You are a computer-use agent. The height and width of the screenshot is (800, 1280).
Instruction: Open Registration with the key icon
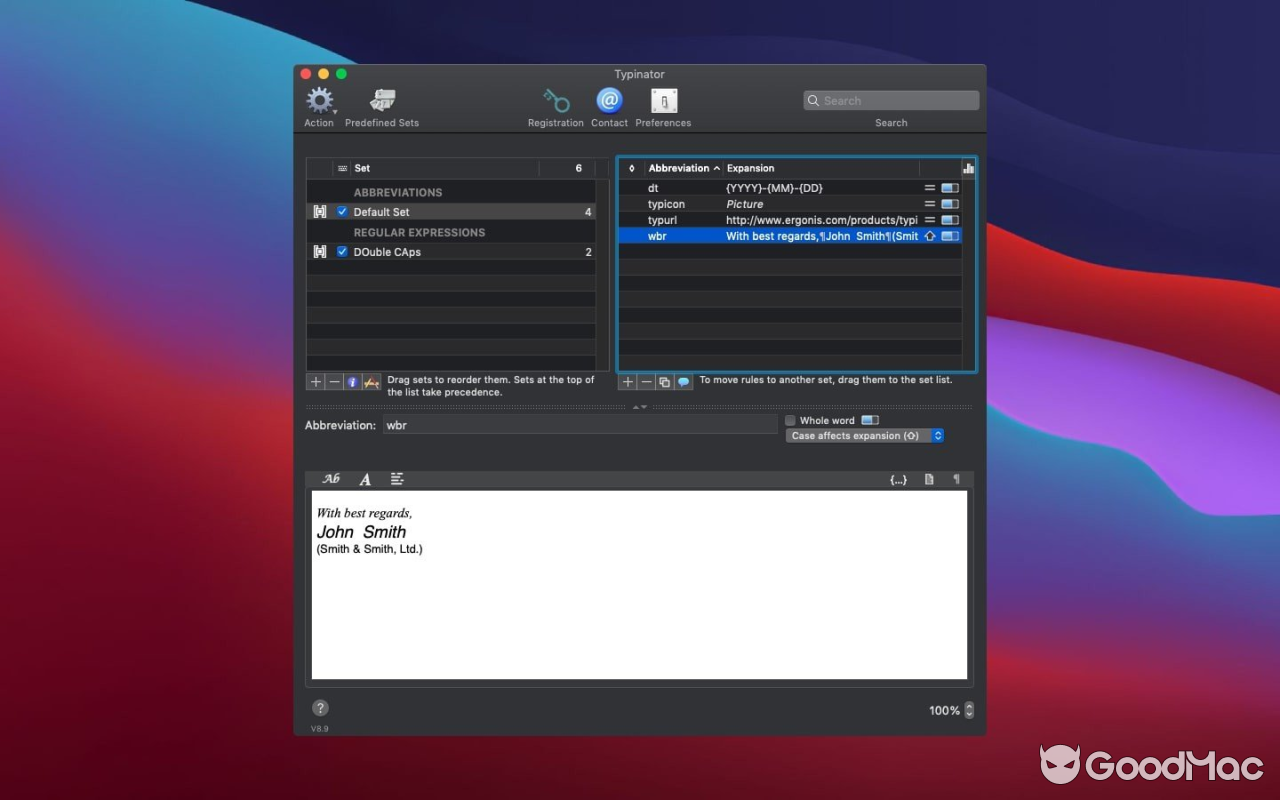click(556, 101)
